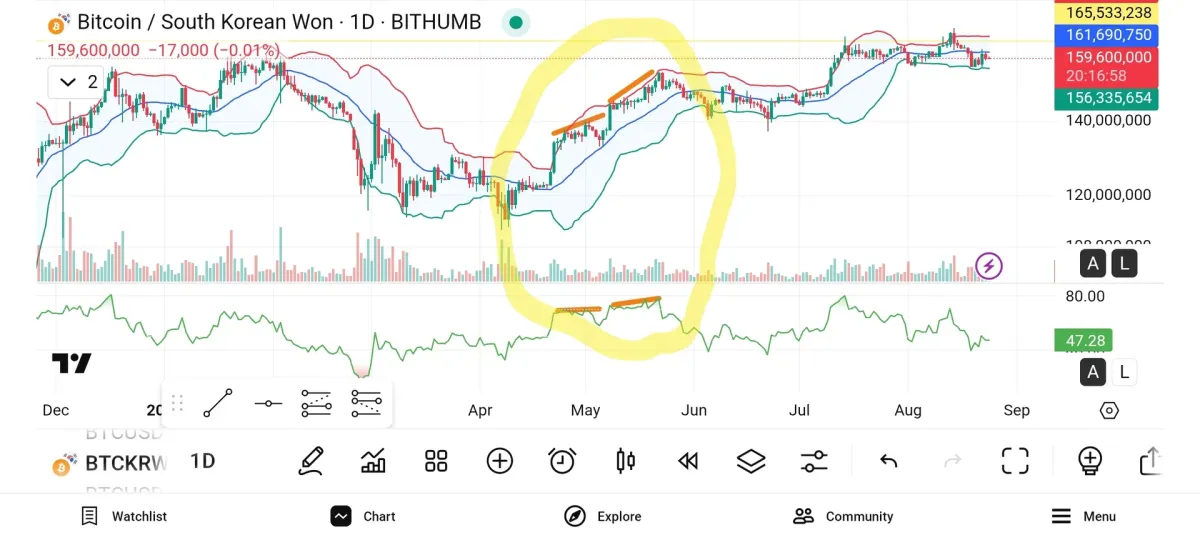Image resolution: width=1200 pixels, height=540 pixels.
Task: Select the trend line drawing tool
Action: pyautogui.click(x=218, y=403)
